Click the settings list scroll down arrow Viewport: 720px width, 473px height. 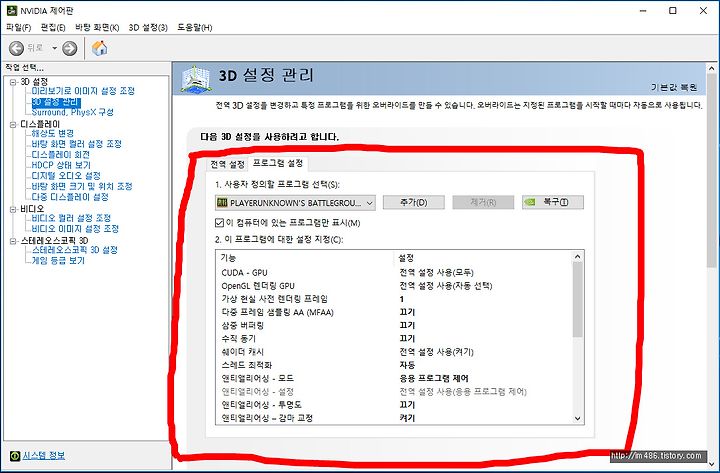tap(578, 418)
